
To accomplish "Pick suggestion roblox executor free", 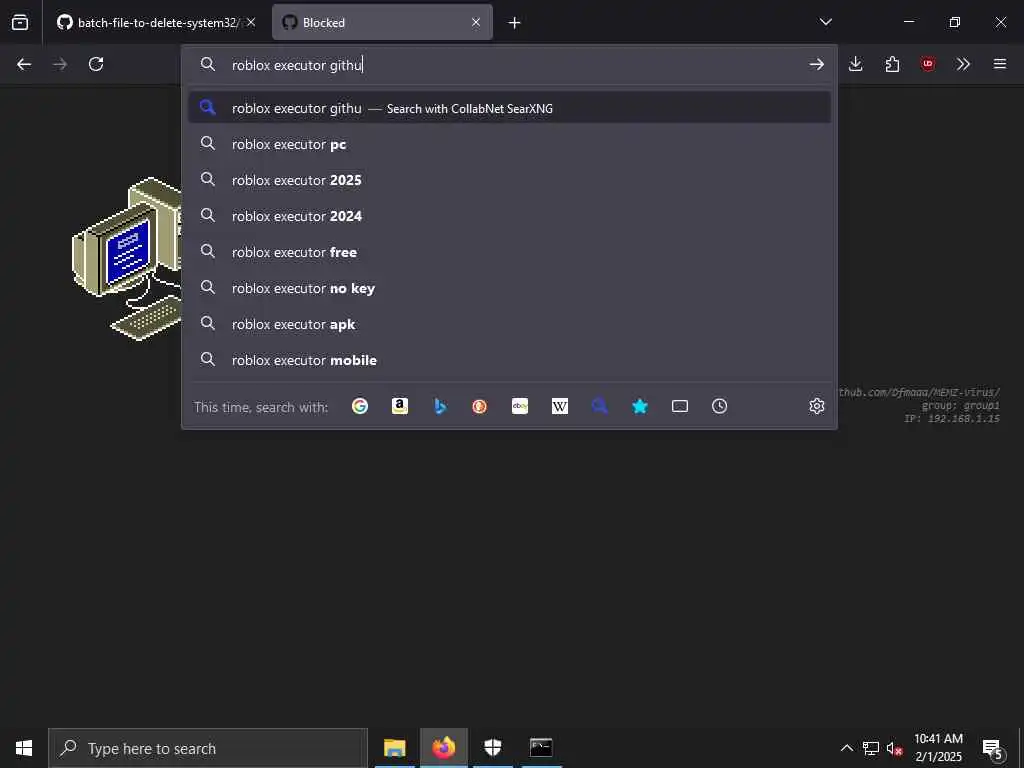I will (509, 251).
